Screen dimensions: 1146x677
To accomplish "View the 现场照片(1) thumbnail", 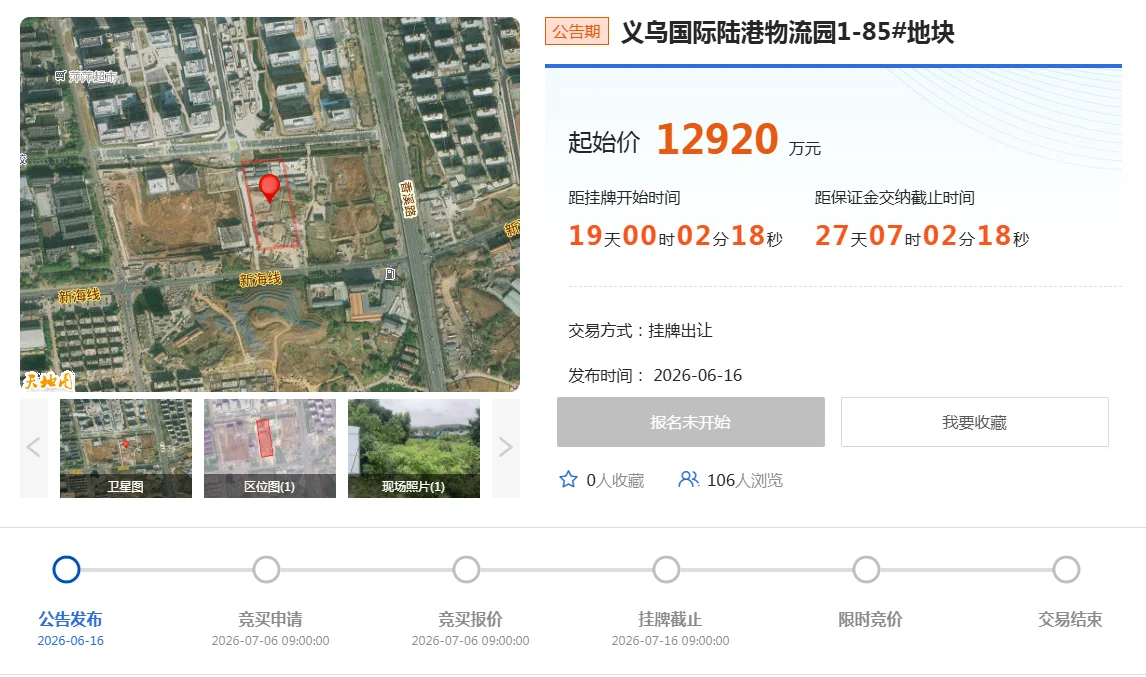I will click(x=414, y=448).
